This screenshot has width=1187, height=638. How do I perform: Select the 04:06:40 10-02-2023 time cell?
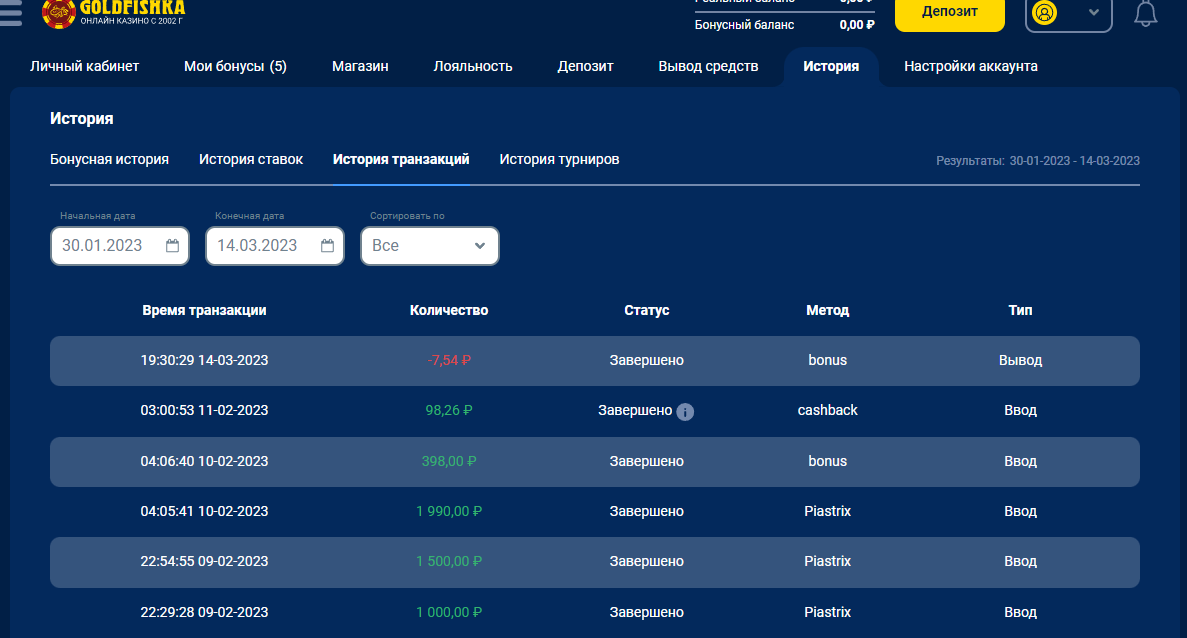[204, 461]
